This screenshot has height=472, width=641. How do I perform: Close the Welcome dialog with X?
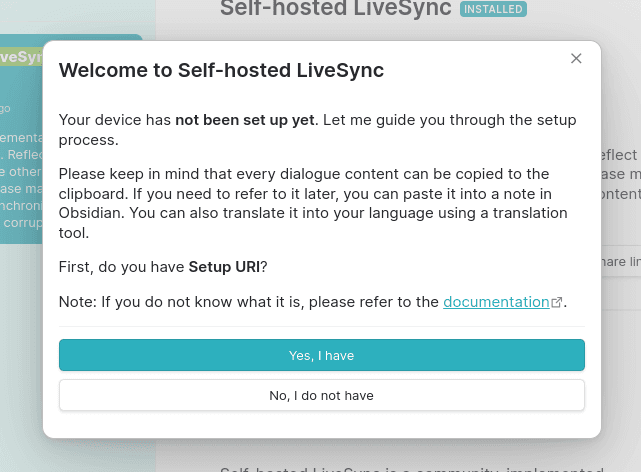pos(576,58)
